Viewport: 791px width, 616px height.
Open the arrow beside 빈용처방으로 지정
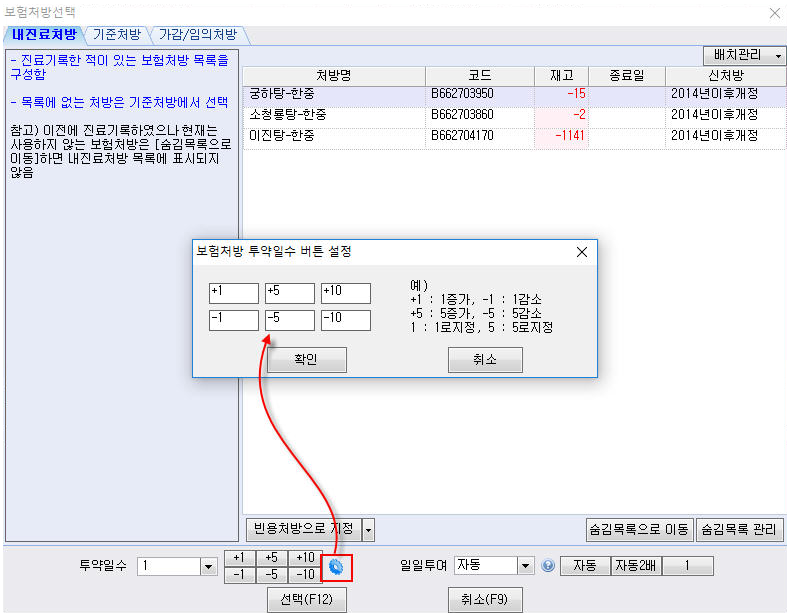pyautogui.click(x=368, y=530)
